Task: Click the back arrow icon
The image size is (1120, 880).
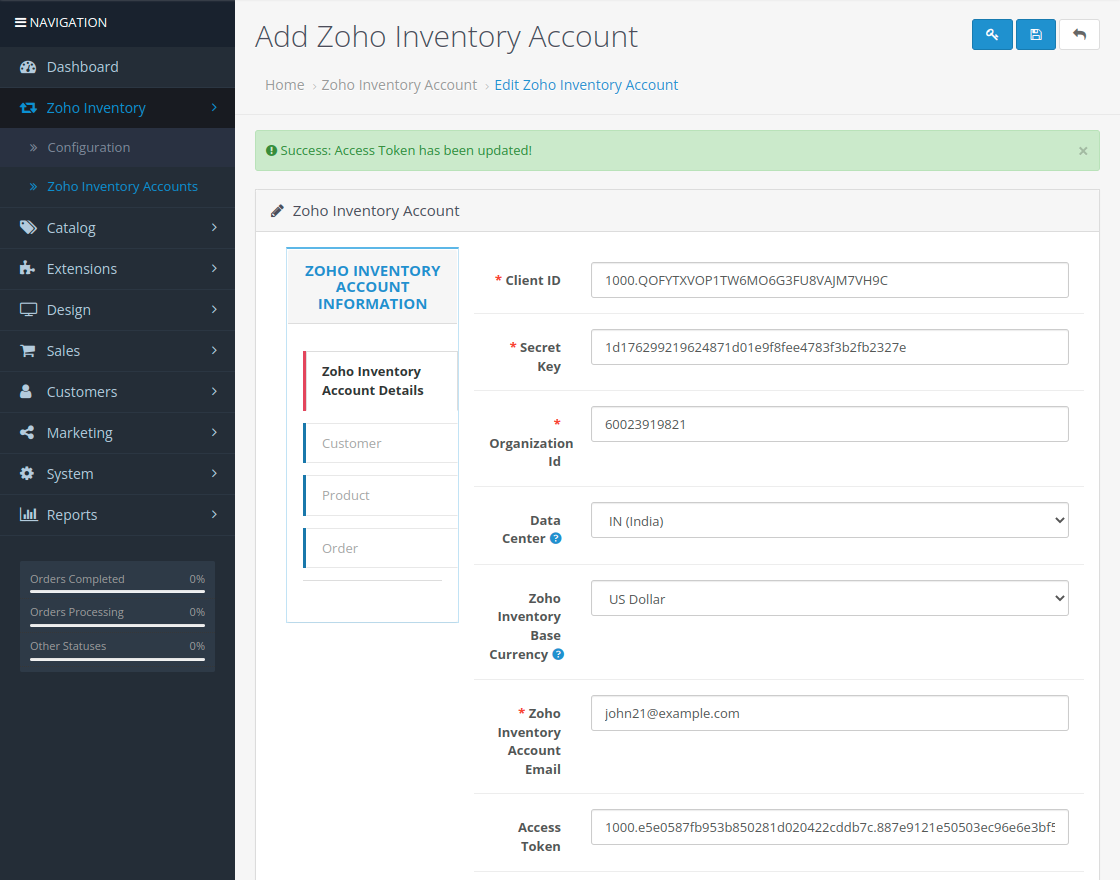Action: [1079, 34]
